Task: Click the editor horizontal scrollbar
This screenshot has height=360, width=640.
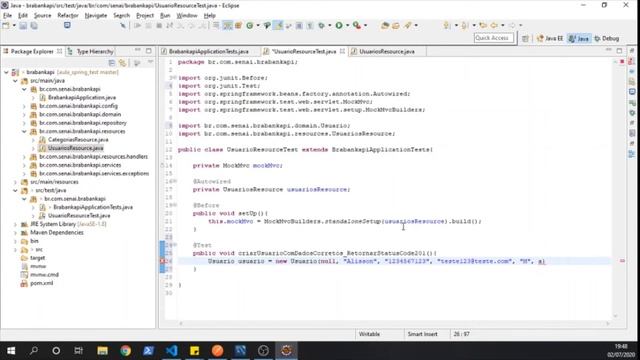Action: click(x=394, y=324)
